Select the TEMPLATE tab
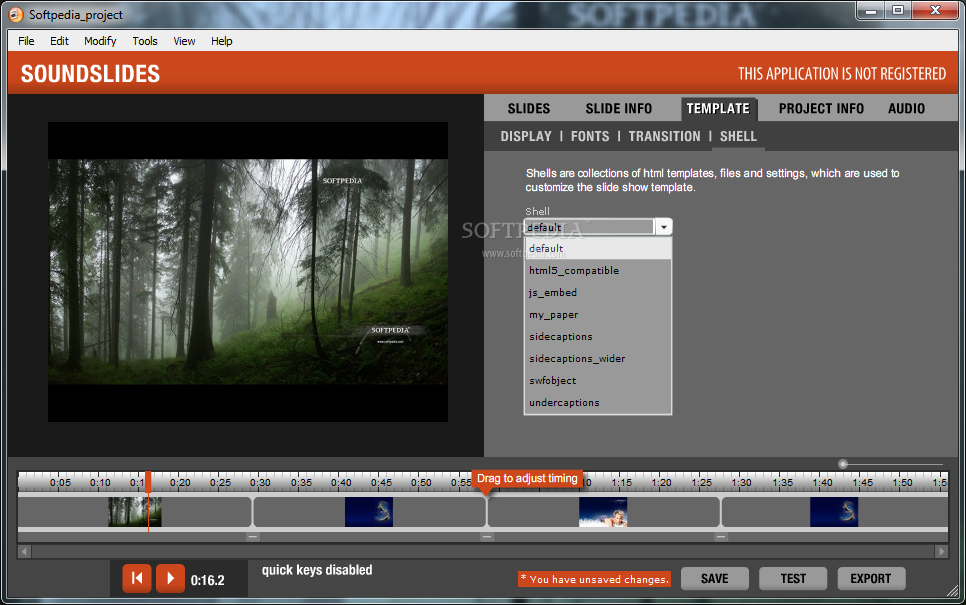 point(718,108)
